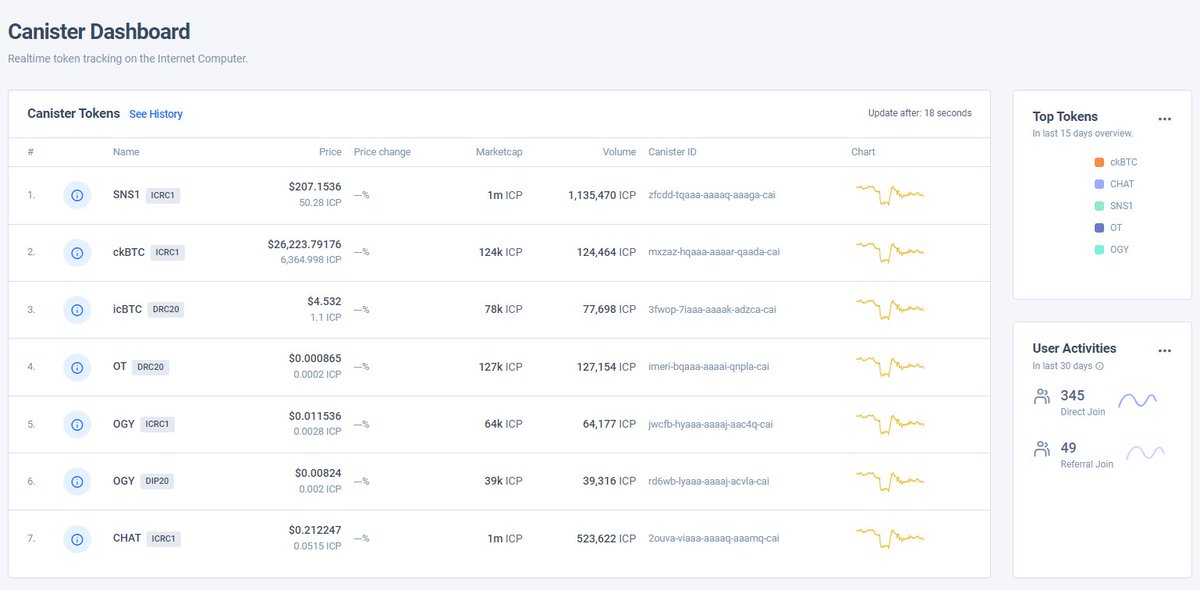
Task: Click canister ID jwcfb-hyaaa-aaaaj-aac4q-cai
Action: 710,424
